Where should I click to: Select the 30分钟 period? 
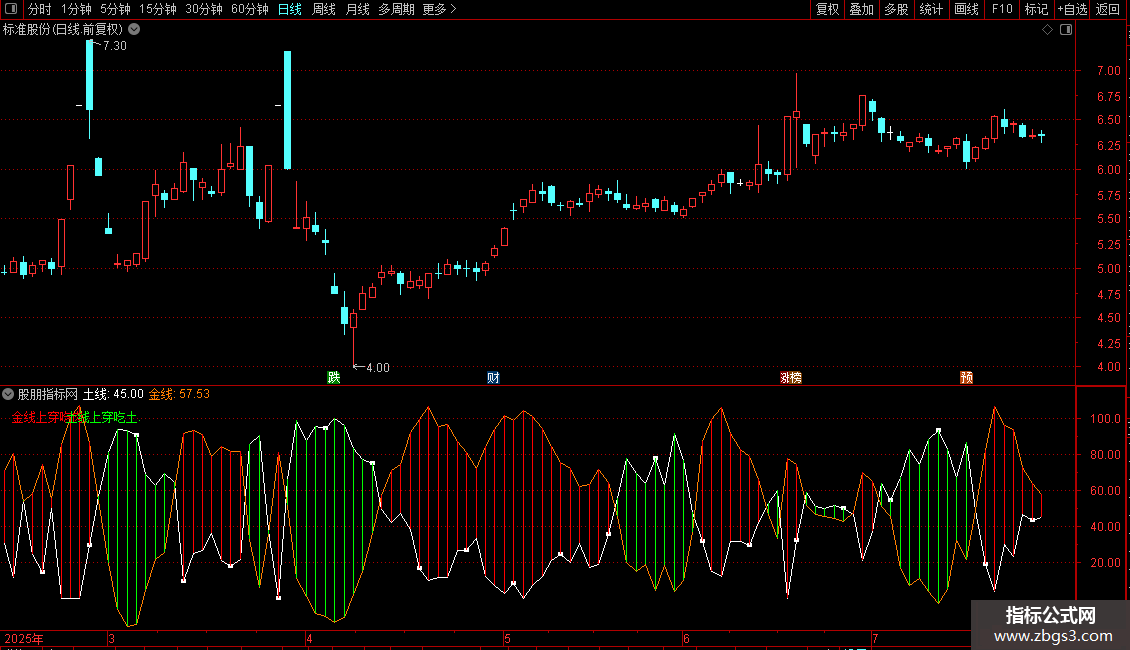(204, 9)
